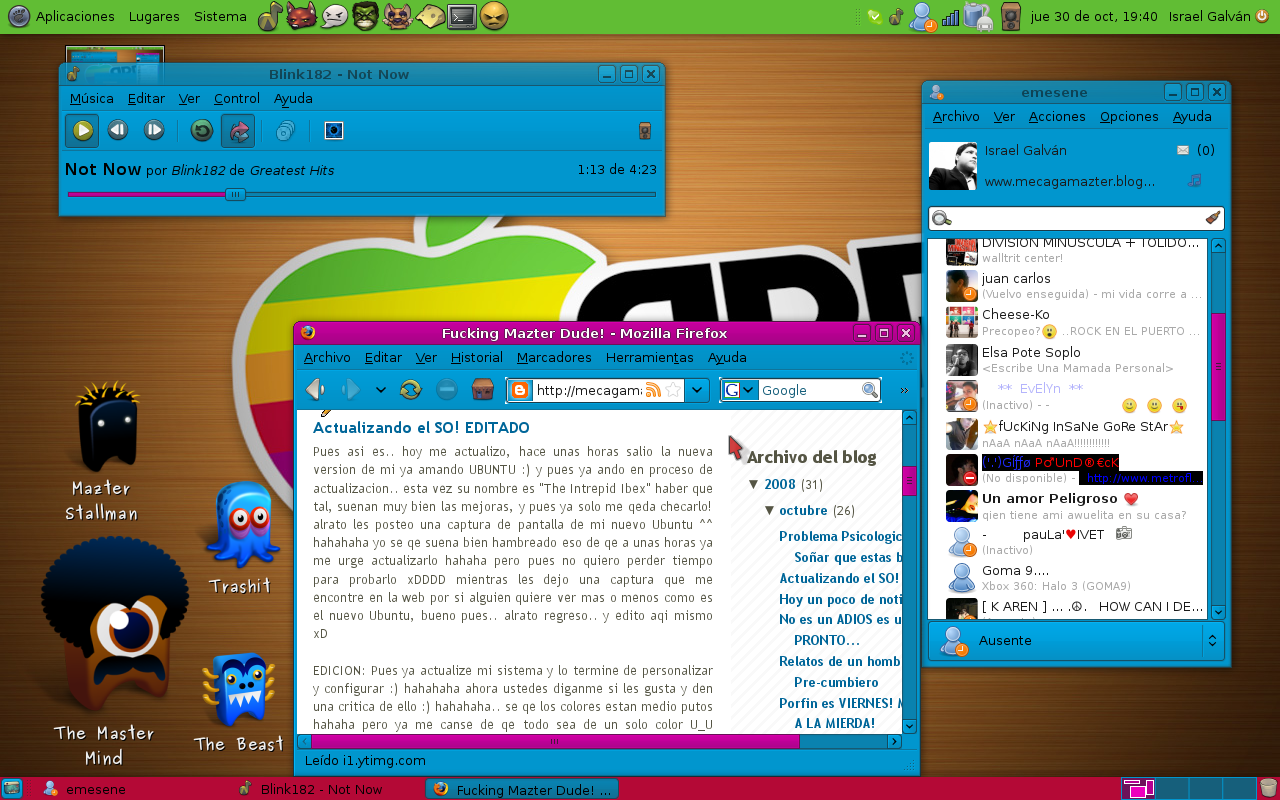Open the 'Relatos de un homb' archive link

click(x=840, y=661)
